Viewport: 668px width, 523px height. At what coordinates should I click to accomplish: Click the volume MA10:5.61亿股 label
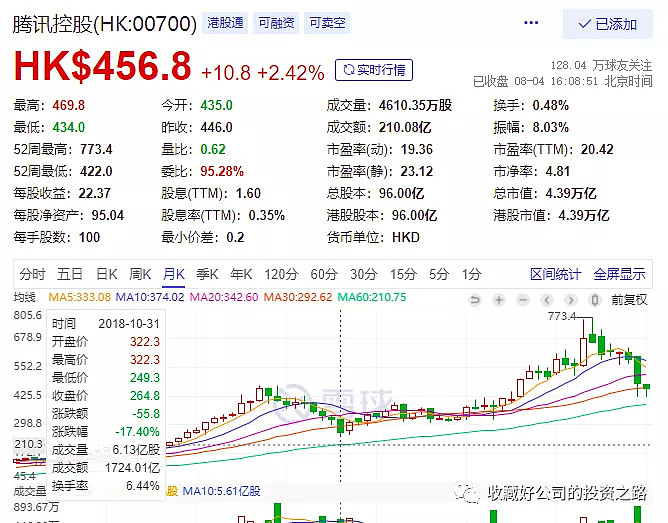(221, 491)
